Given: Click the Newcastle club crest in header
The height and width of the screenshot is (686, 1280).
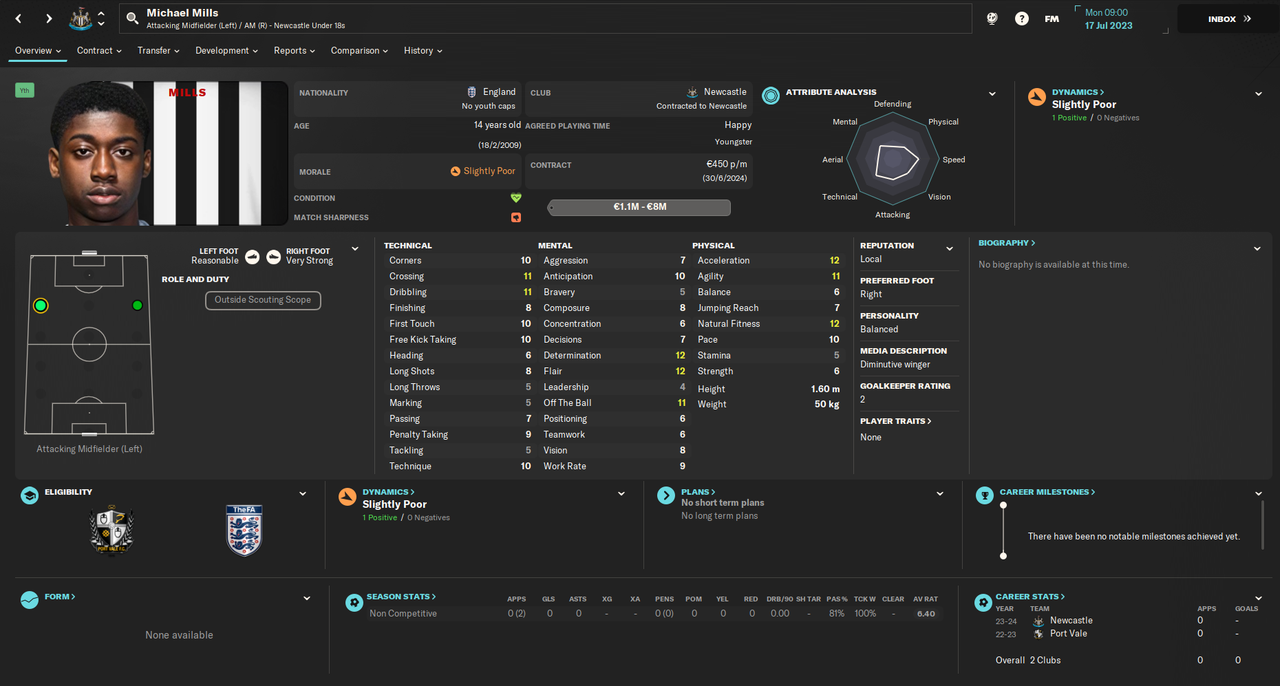Looking at the screenshot, I should coord(80,18).
